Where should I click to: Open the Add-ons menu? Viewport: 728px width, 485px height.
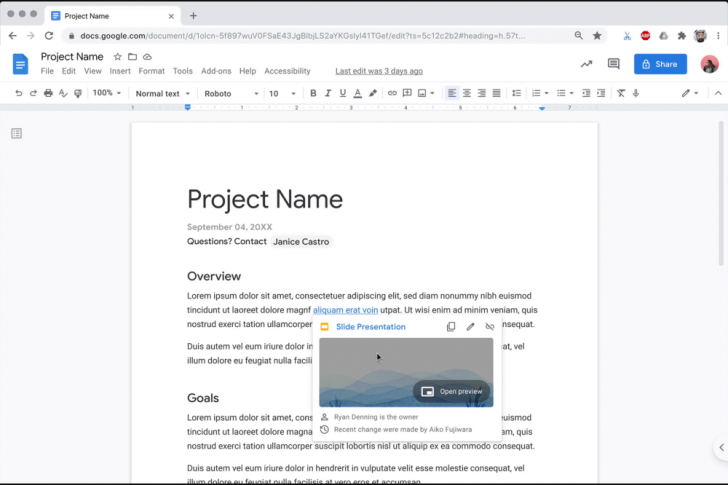point(216,71)
